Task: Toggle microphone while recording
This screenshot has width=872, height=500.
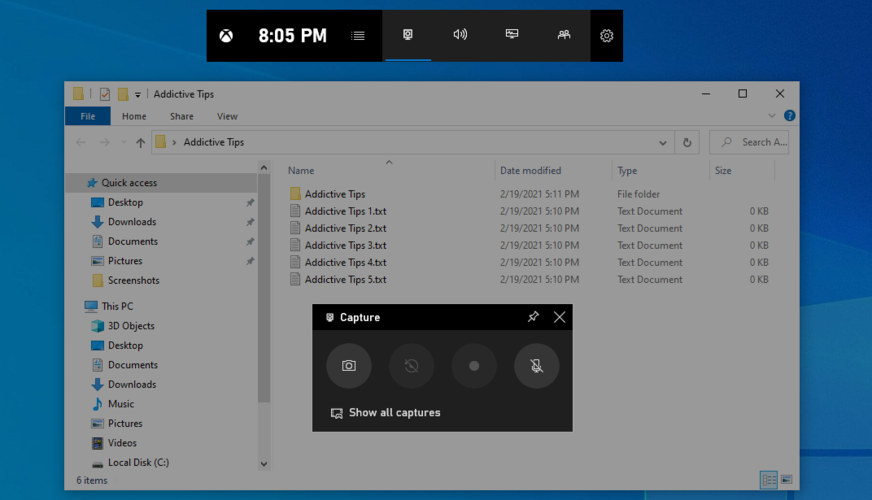Action: (x=537, y=366)
